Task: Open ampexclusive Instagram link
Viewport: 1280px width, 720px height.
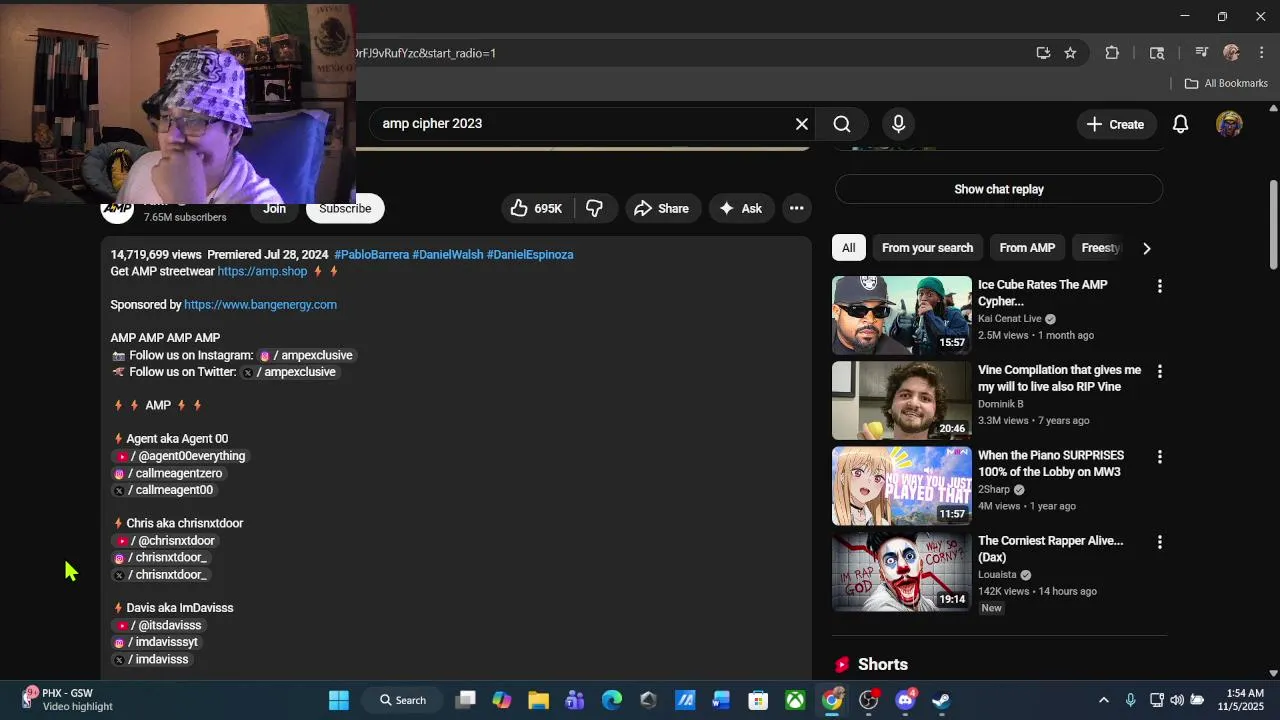Action: pyautogui.click(x=305, y=355)
